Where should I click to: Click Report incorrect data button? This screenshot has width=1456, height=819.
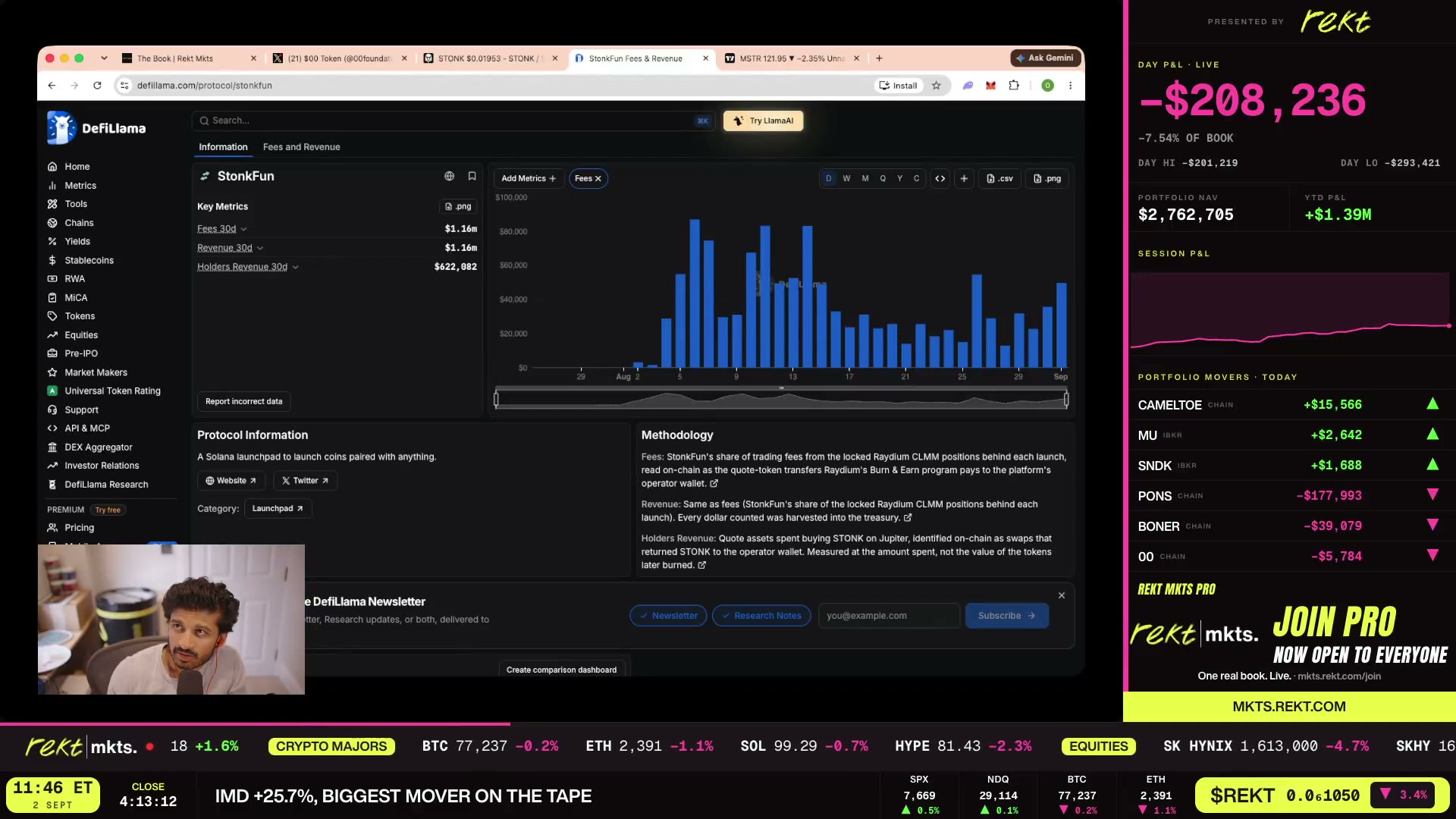[244, 401]
